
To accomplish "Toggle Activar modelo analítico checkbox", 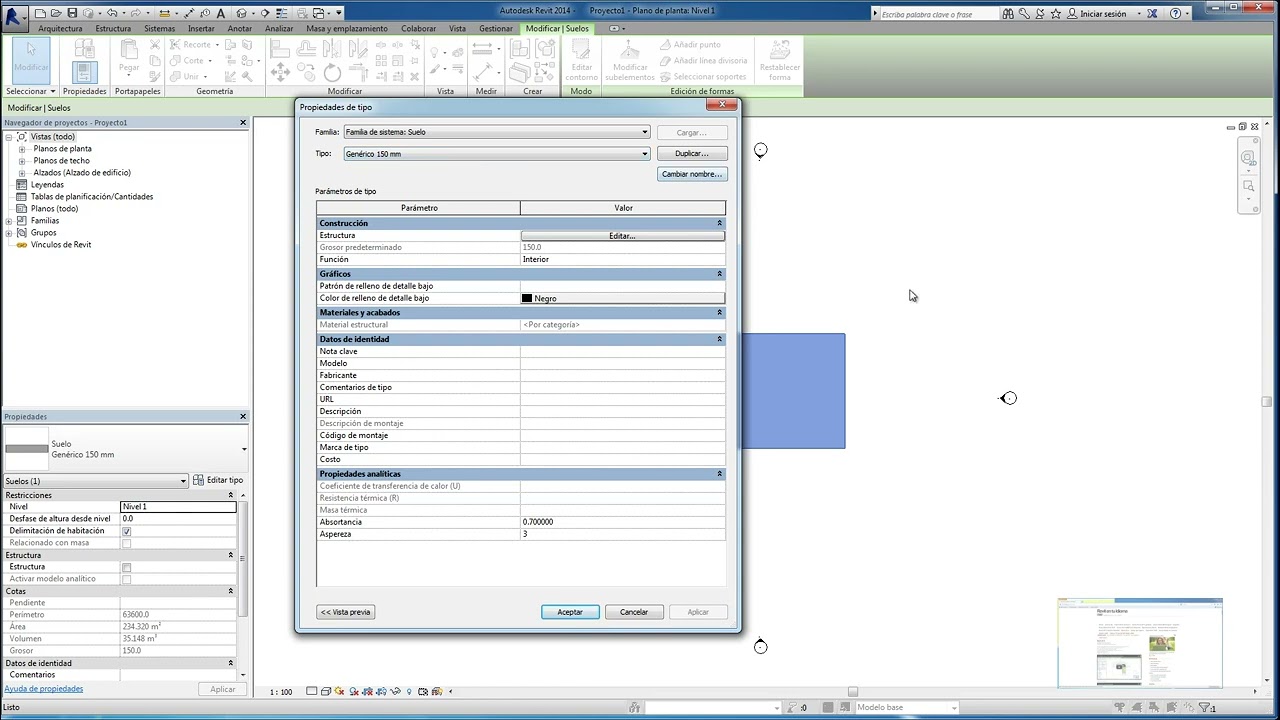I will [126, 579].
